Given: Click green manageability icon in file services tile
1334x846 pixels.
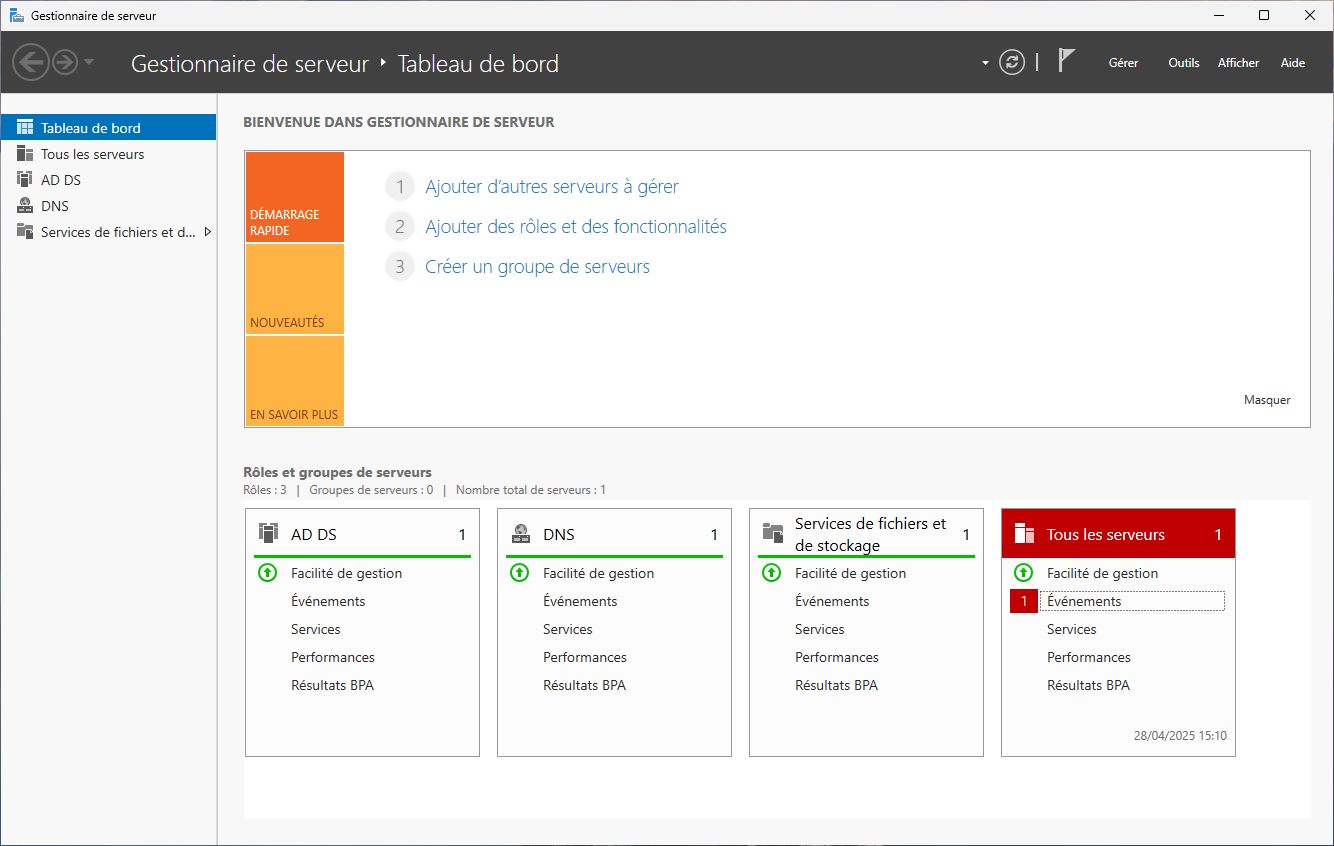Looking at the screenshot, I should click(771, 573).
